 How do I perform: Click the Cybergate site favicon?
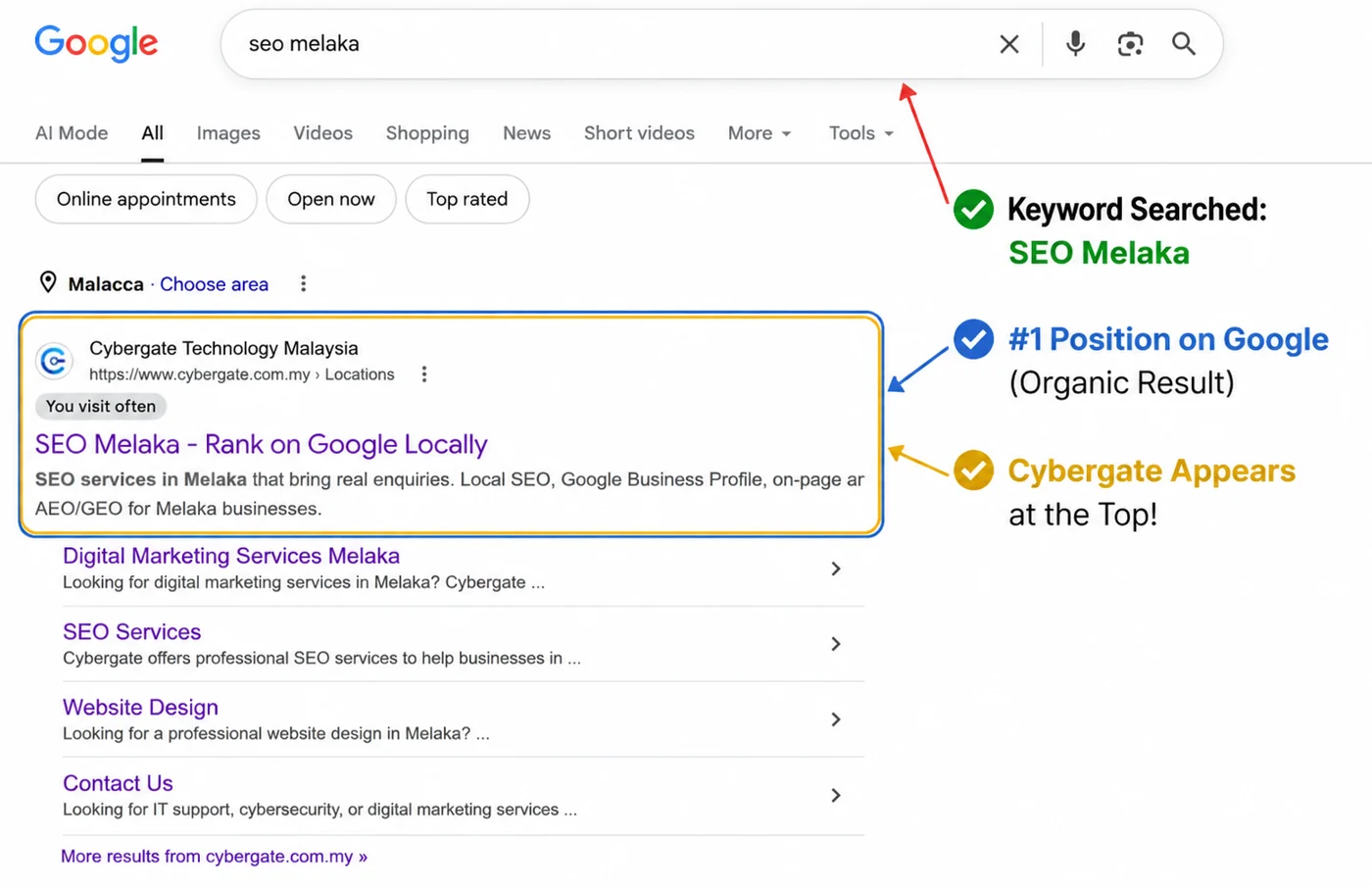(x=54, y=362)
